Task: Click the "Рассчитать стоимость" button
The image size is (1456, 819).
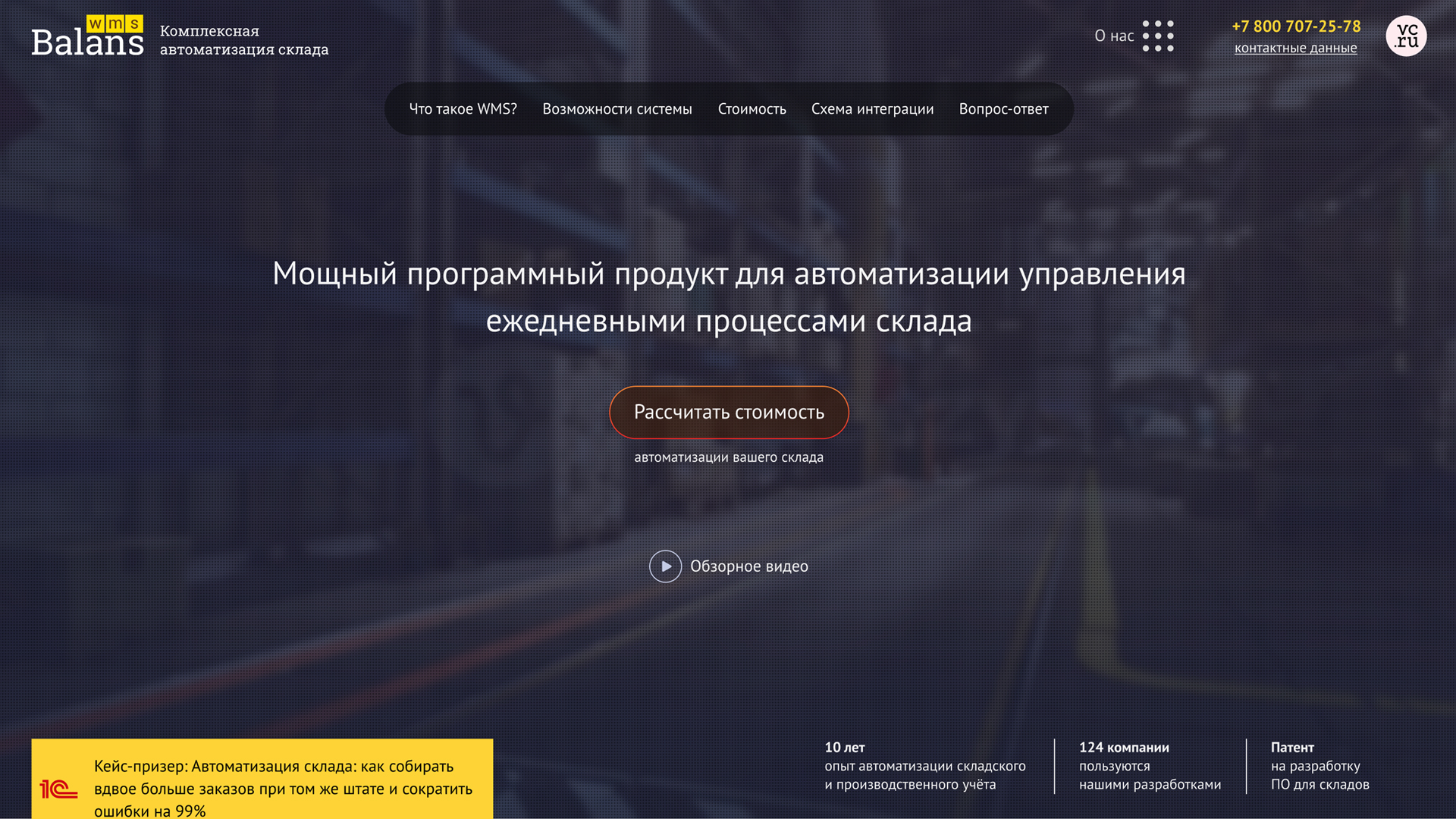Action: coord(729,413)
